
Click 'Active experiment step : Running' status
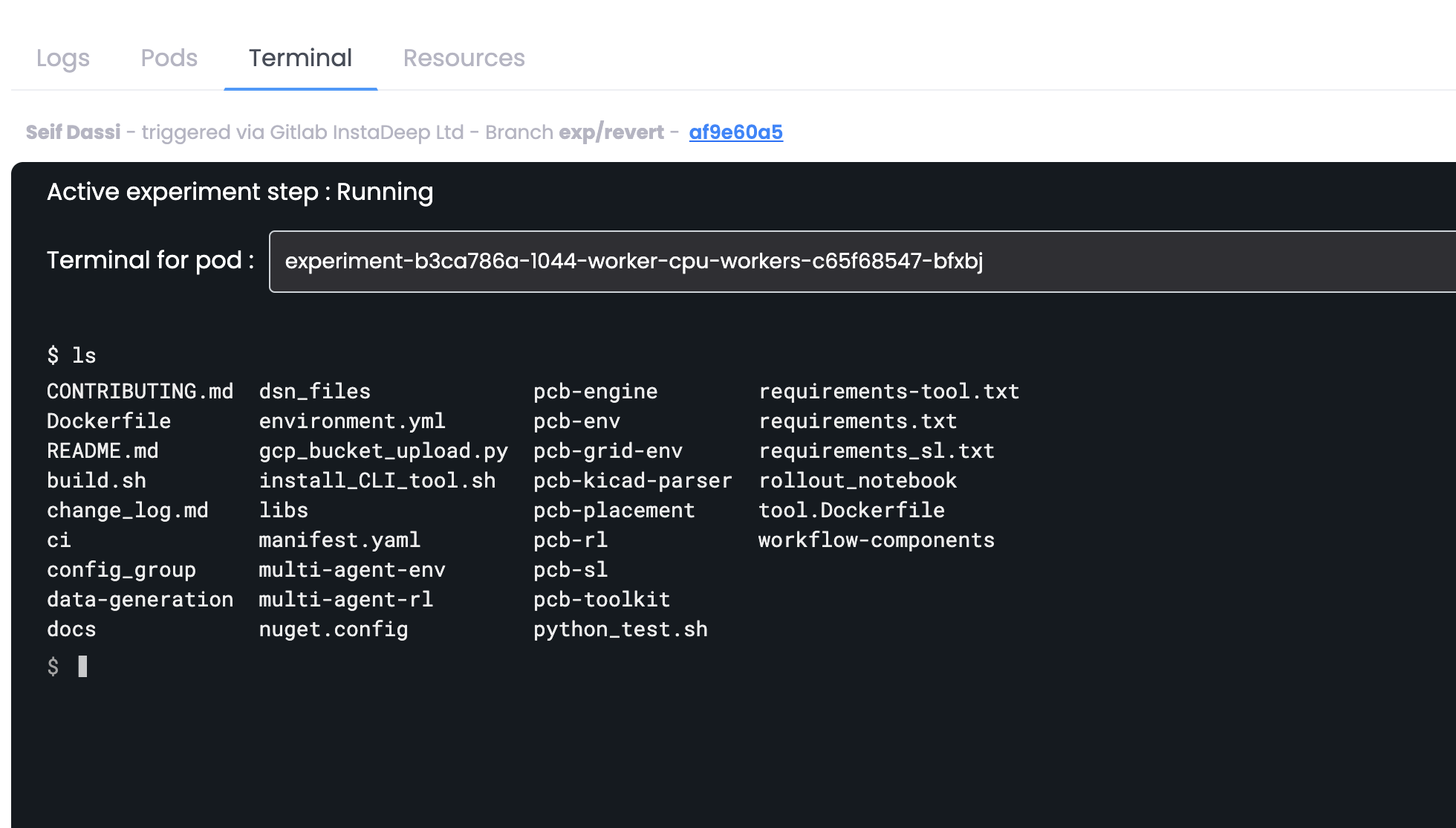pyautogui.click(x=240, y=192)
